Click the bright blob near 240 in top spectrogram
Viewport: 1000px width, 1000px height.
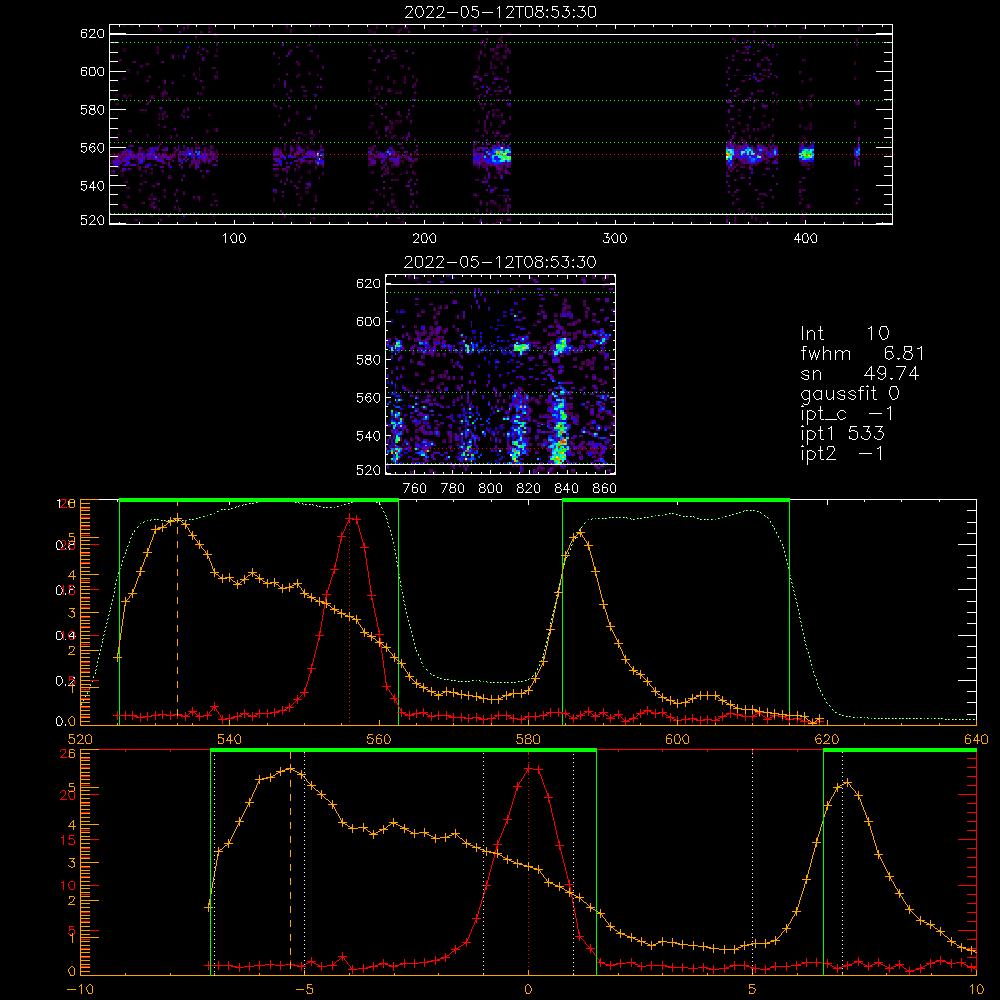499,155
